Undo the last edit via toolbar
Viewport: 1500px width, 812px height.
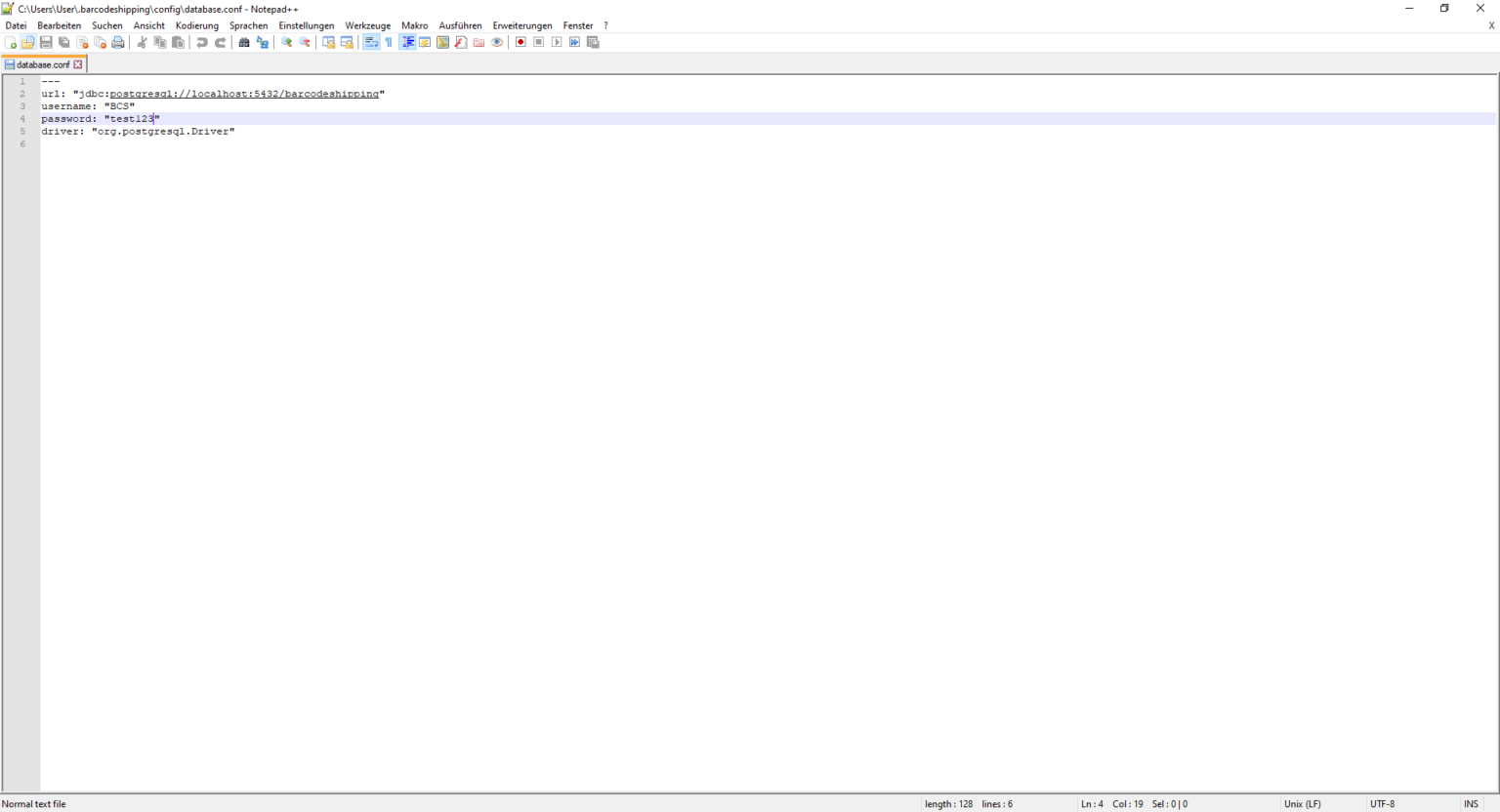202,43
